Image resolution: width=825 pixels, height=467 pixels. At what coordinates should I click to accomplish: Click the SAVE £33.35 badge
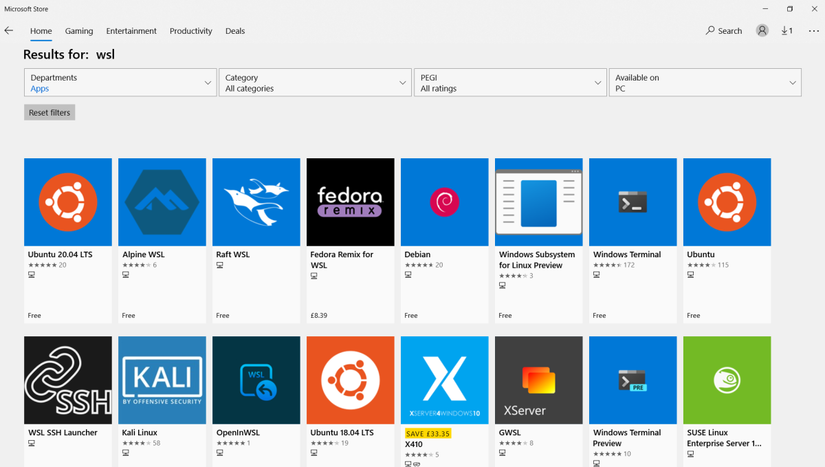point(428,433)
